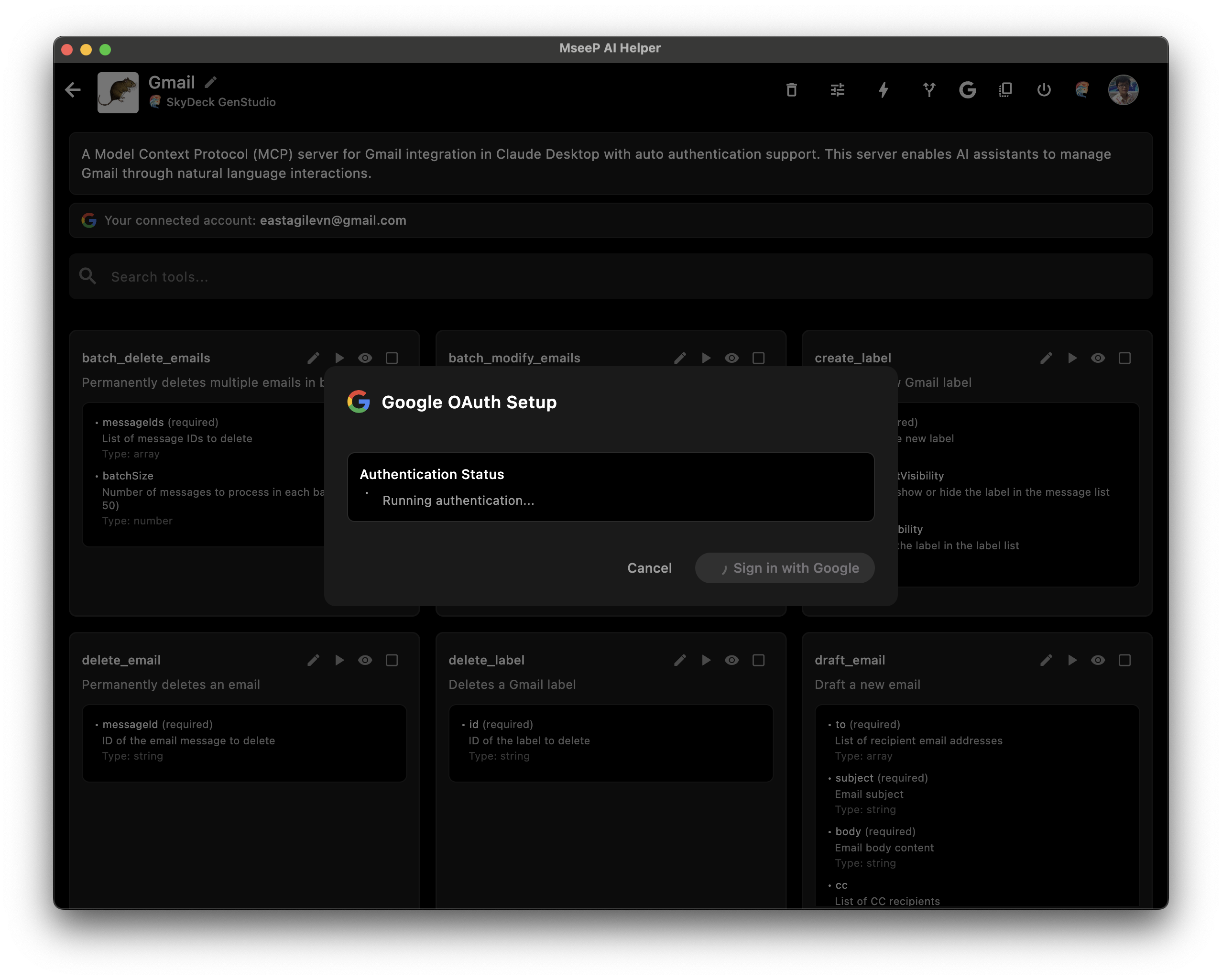Image resolution: width=1222 pixels, height=980 pixels.
Task: Click the power button icon
Action: coord(1044,89)
